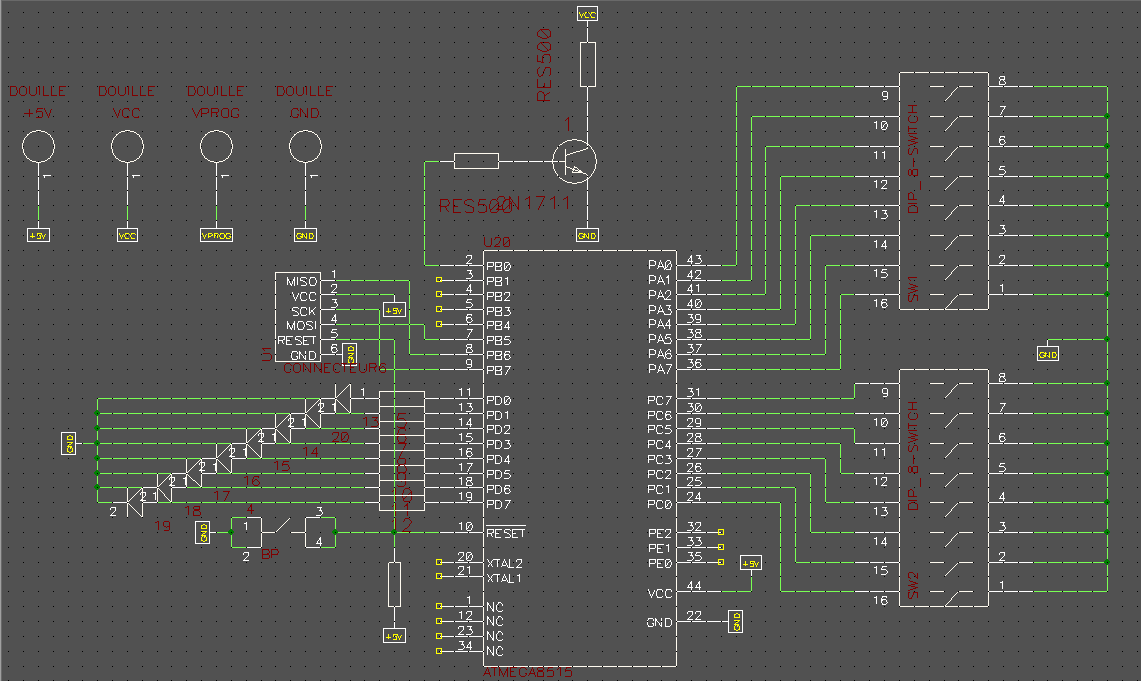The height and width of the screenshot is (681, 1141).
Task: Select the DOUILLE GND socket circle
Action: point(306,147)
